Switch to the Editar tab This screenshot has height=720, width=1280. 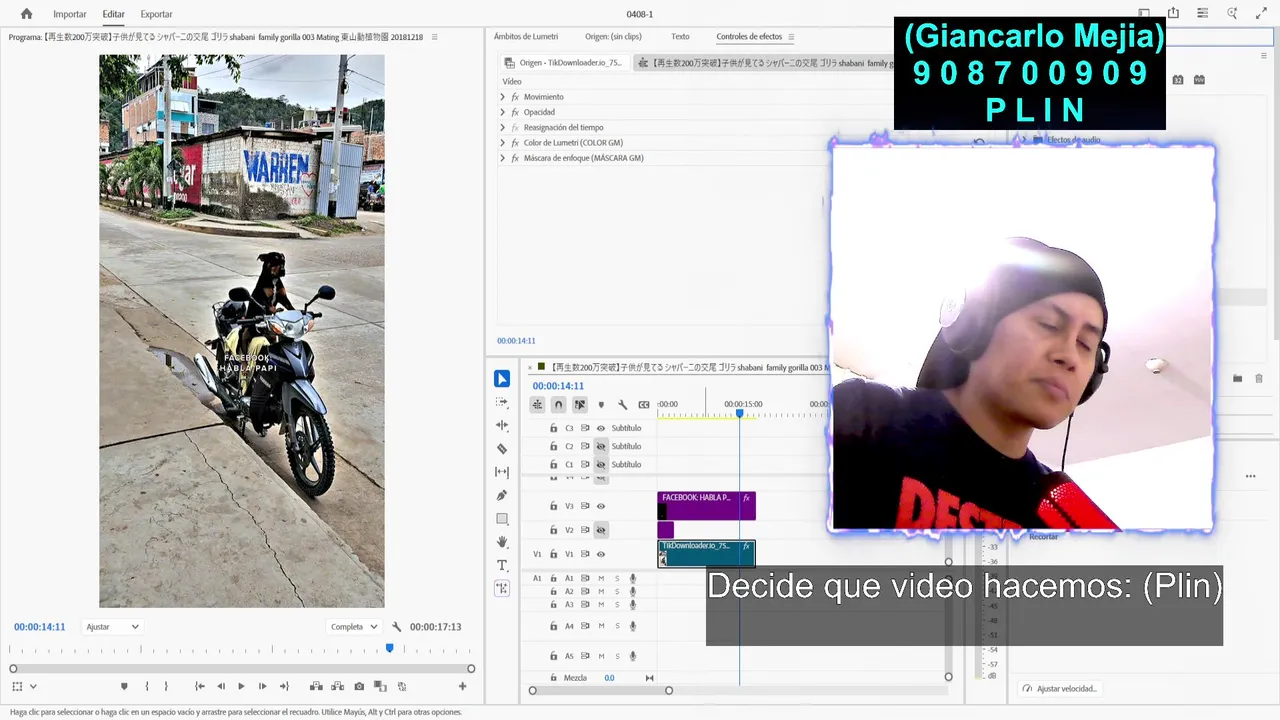(113, 14)
